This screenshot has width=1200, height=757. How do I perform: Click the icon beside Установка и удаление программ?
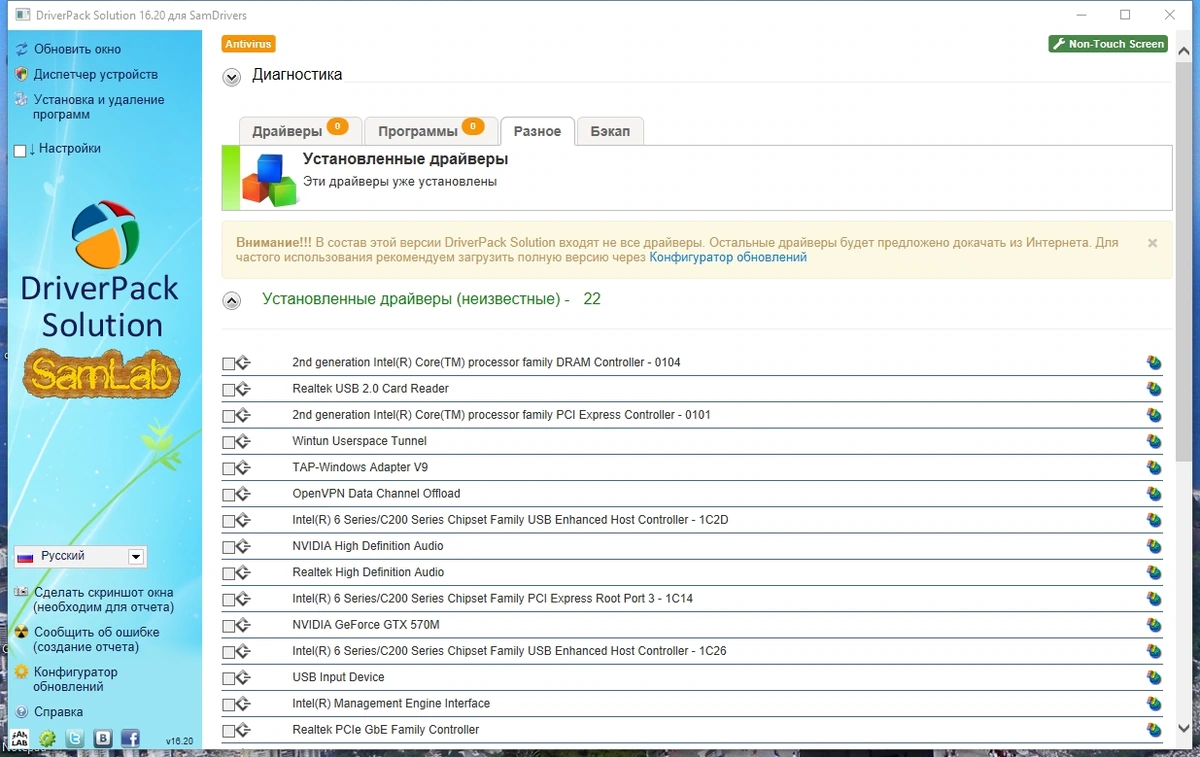click(21, 100)
